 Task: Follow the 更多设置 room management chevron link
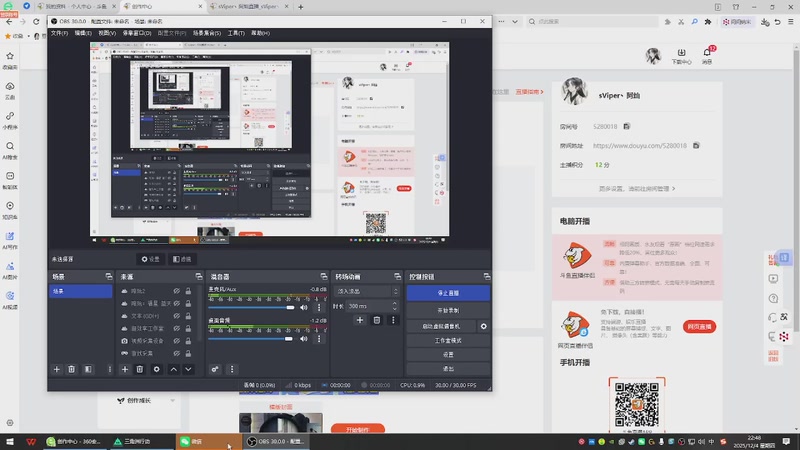[x=637, y=189]
